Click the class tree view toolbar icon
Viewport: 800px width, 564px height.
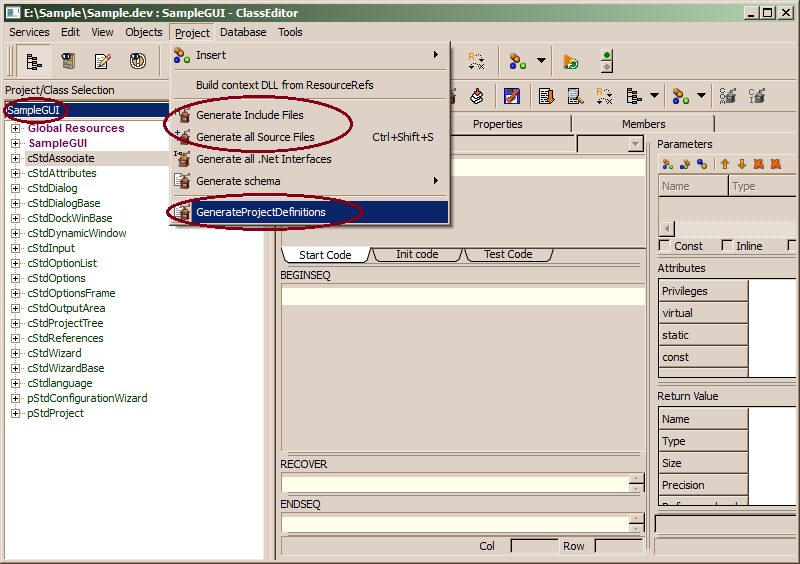[33, 62]
